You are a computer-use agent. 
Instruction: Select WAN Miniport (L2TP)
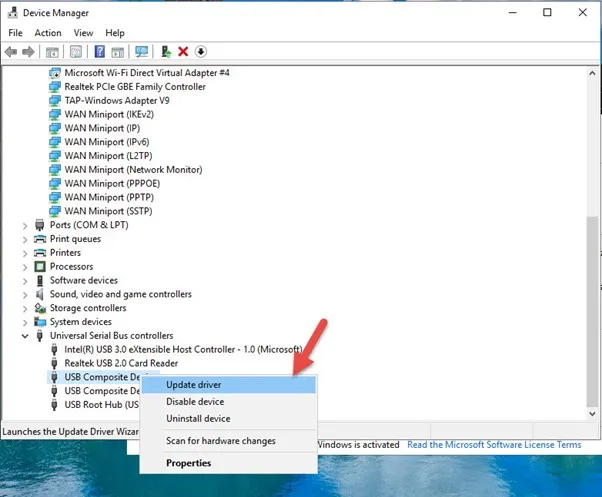click(x=108, y=156)
